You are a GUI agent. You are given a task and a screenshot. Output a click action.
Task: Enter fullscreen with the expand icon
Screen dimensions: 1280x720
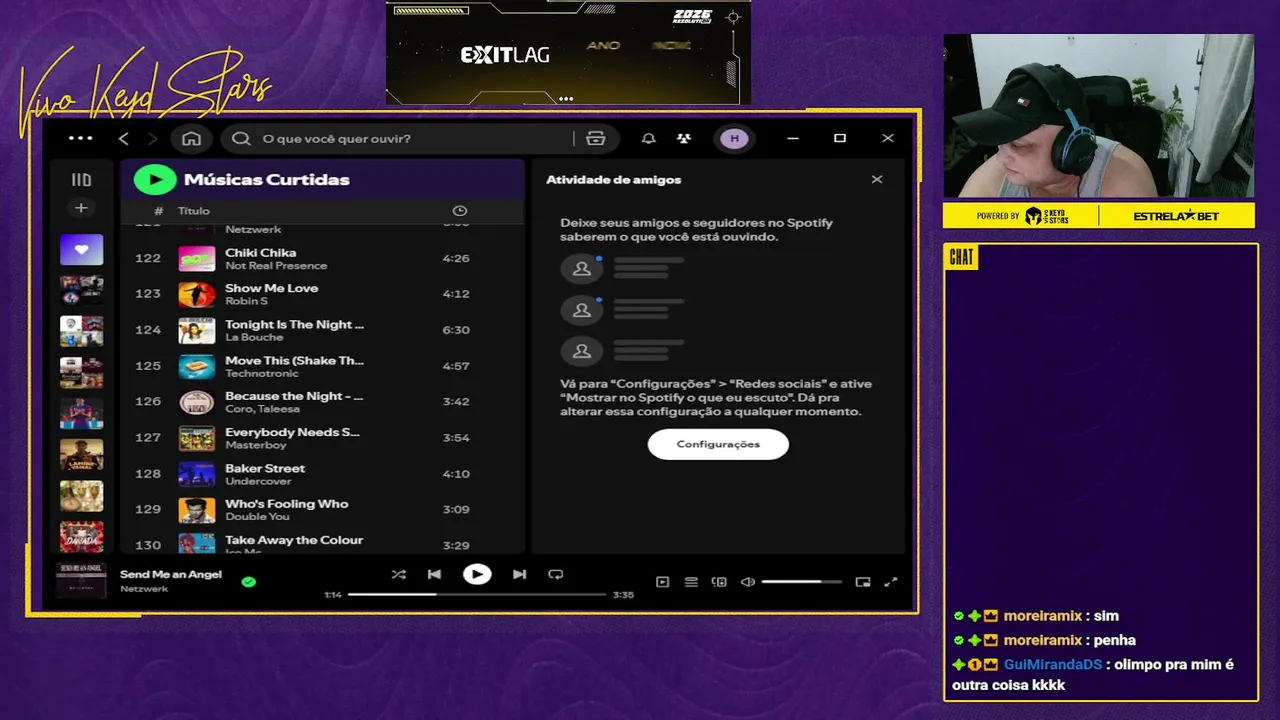click(x=891, y=582)
